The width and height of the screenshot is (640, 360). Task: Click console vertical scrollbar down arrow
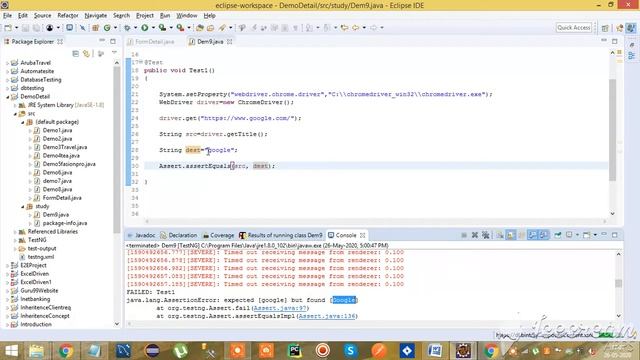click(x=618, y=316)
